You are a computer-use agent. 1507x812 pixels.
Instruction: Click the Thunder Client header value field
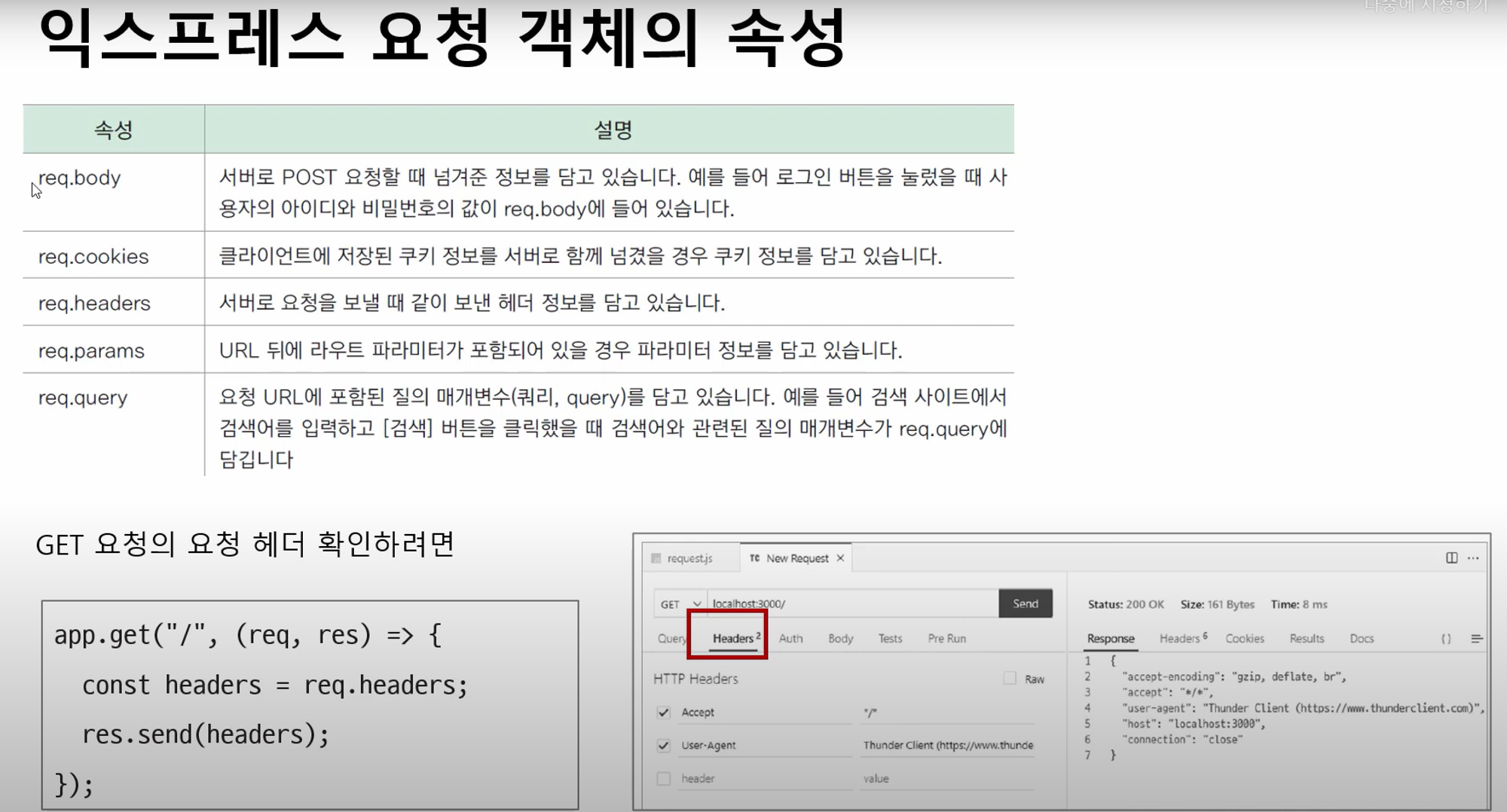(x=948, y=746)
